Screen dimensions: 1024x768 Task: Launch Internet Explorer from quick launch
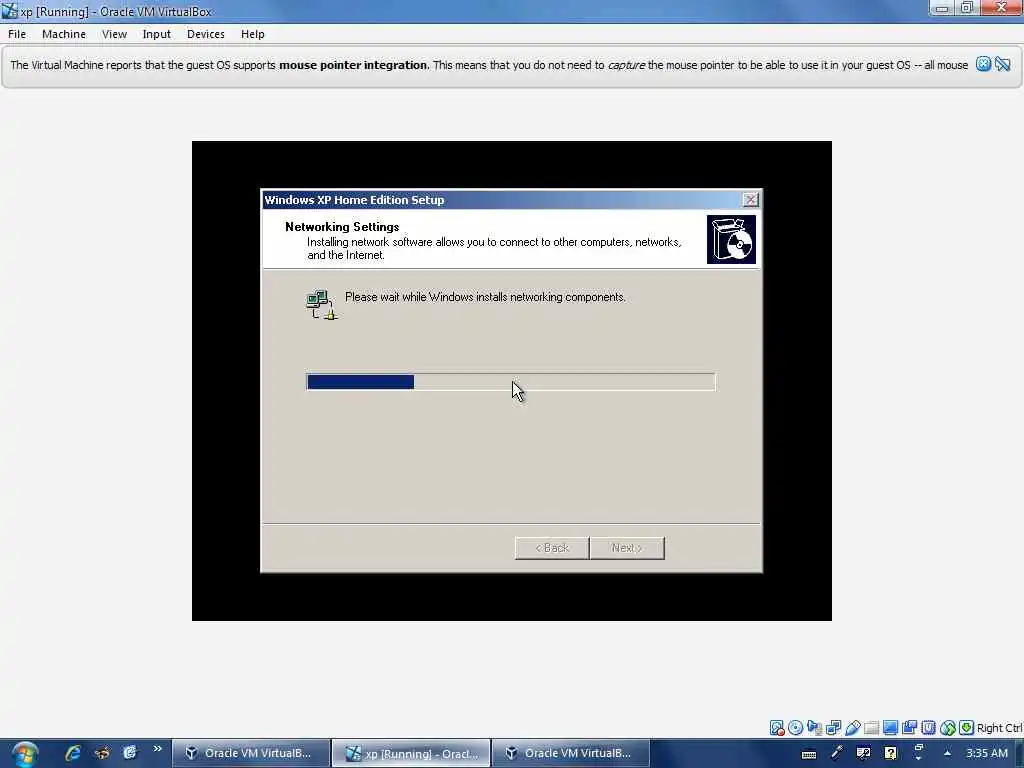pos(72,753)
